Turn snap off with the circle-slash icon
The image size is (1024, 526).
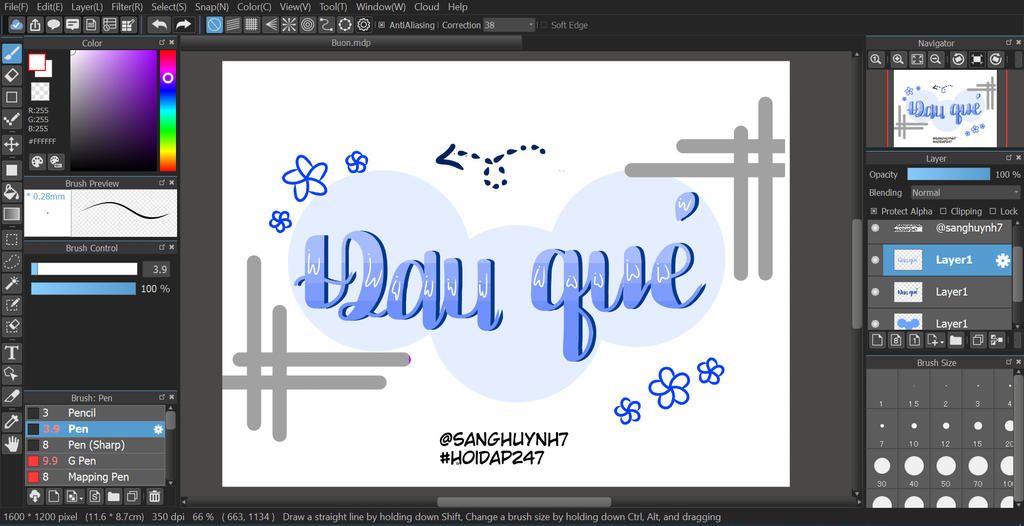[x=214, y=25]
